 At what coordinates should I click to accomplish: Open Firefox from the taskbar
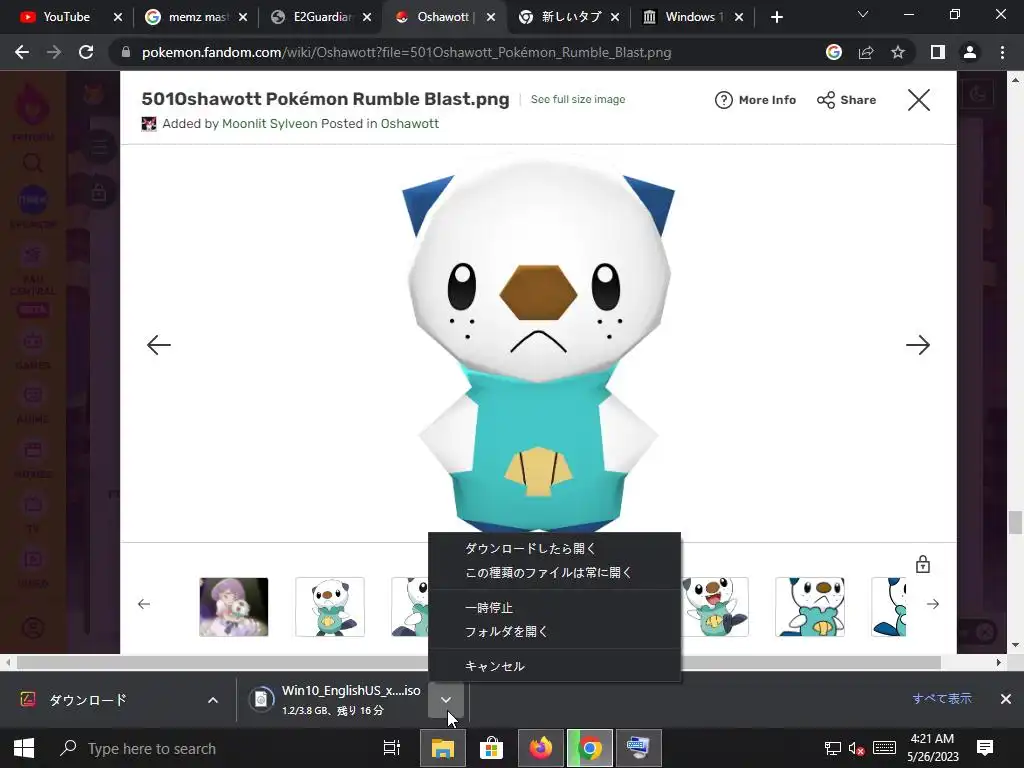[x=541, y=748]
